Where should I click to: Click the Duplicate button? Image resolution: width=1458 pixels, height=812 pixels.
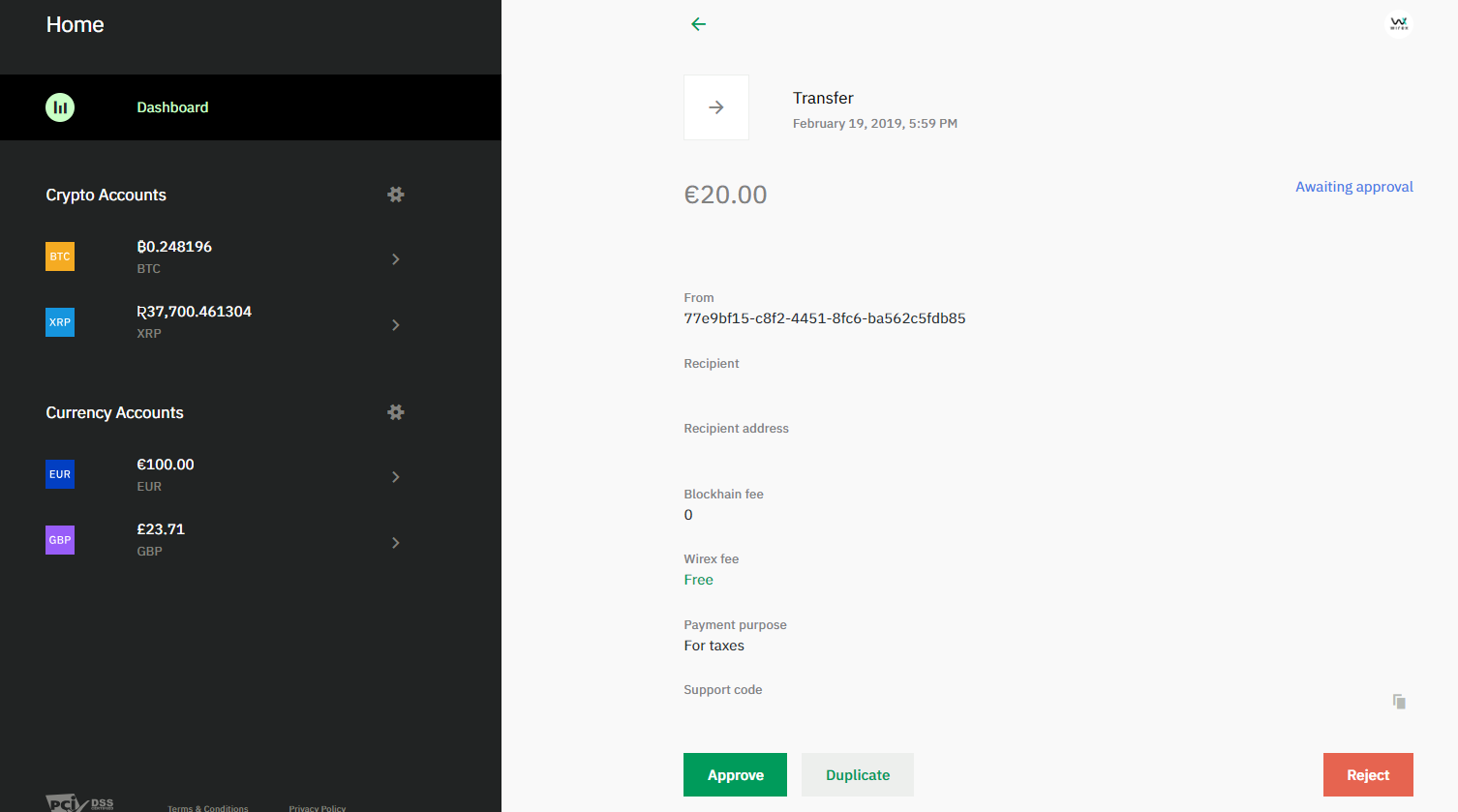click(858, 775)
